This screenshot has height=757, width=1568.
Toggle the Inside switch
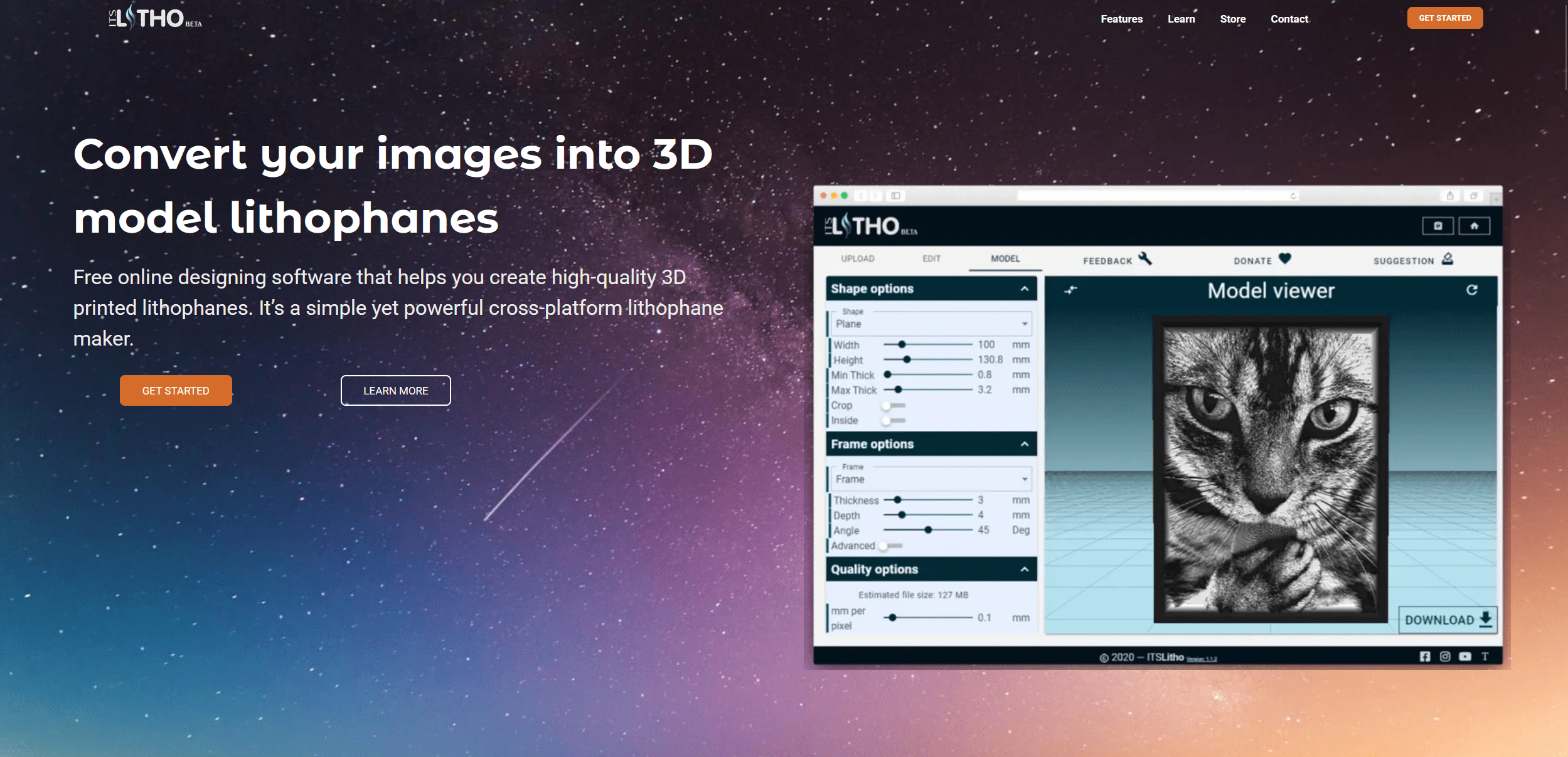pos(893,421)
